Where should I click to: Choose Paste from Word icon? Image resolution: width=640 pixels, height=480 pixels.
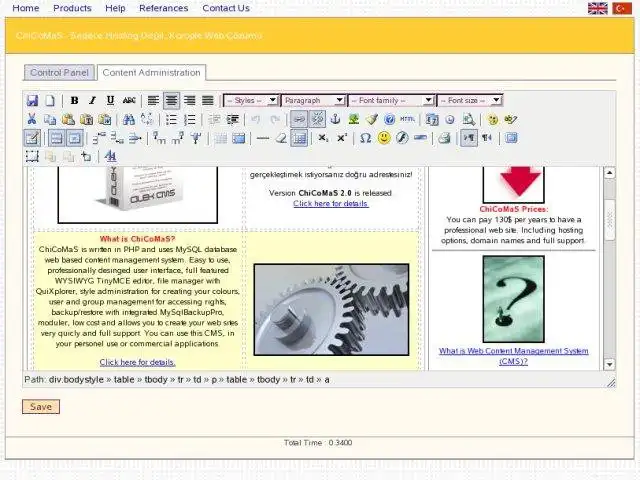(x=104, y=119)
